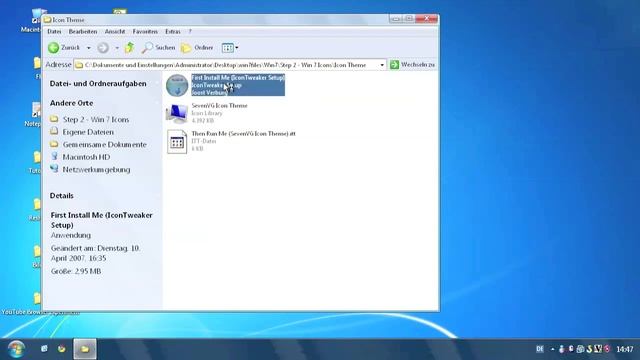Select the Then Run Me itt file icon
Image resolution: width=640 pixels, height=360 pixels.
point(177,141)
